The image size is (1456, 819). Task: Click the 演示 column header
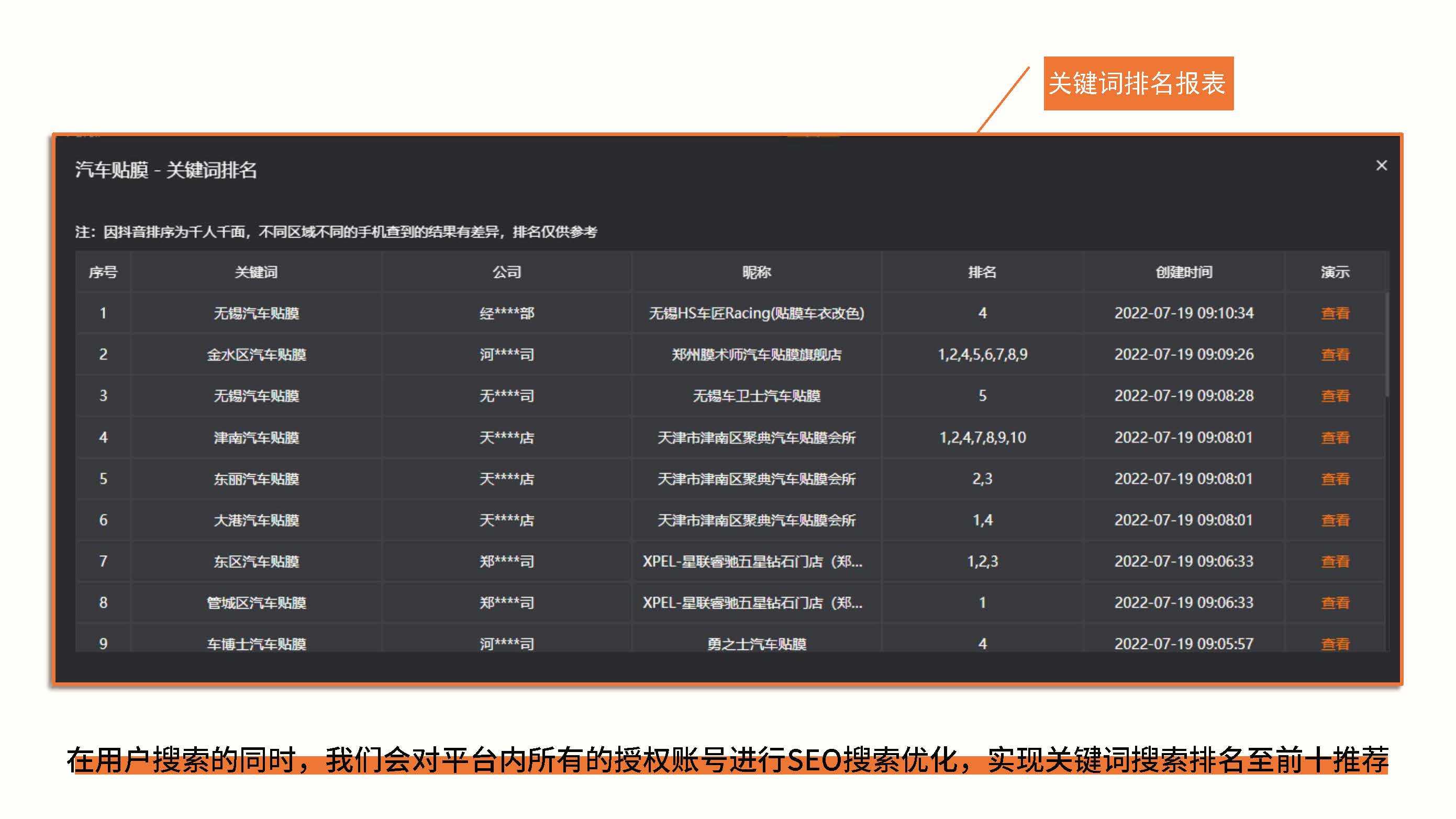(1335, 272)
